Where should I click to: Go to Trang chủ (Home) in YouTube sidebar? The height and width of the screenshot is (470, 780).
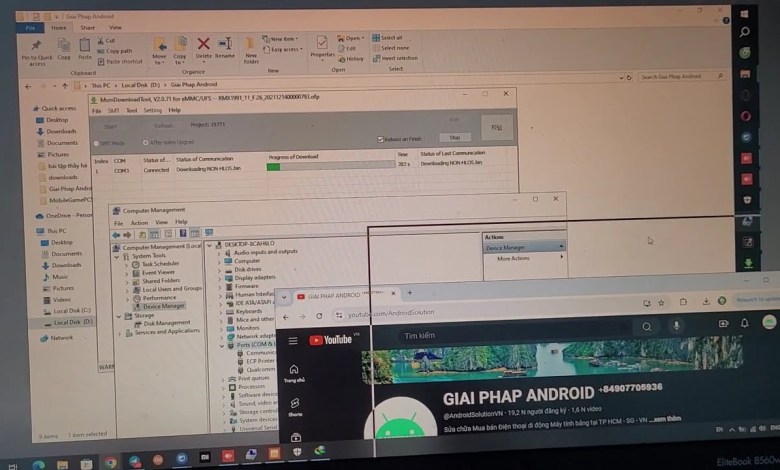pos(294,373)
